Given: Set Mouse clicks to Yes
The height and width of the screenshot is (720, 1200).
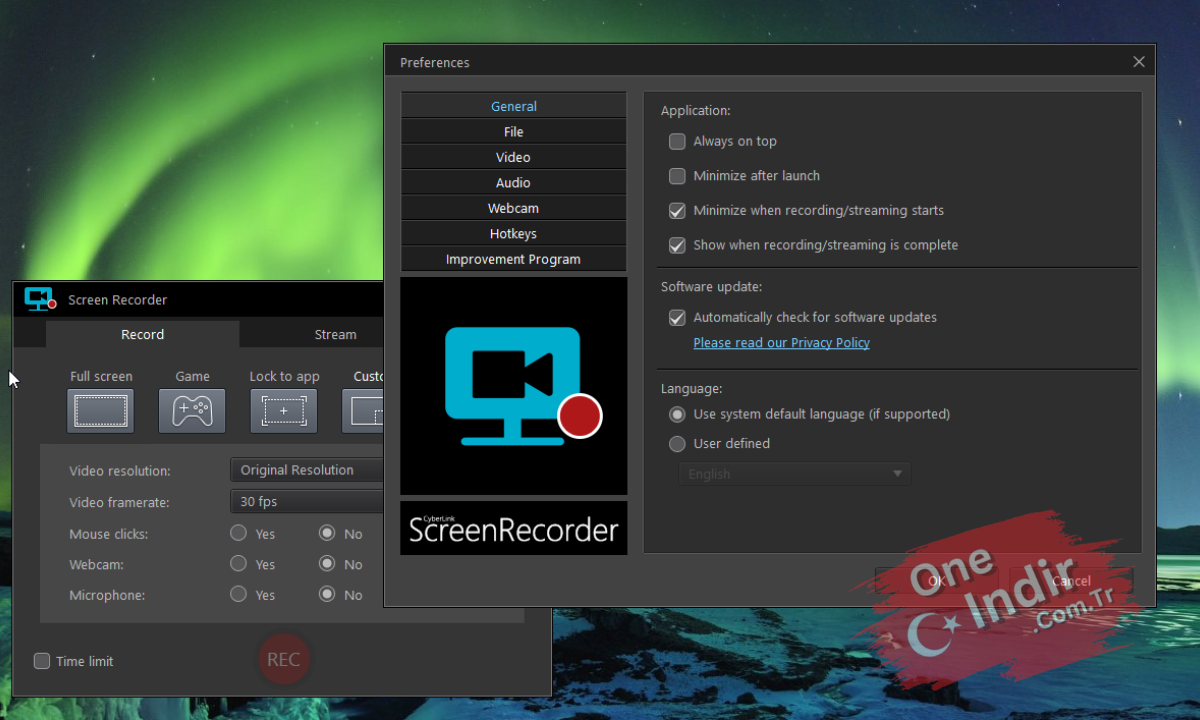Looking at the screenshot, I should click(x=238, y=533).
